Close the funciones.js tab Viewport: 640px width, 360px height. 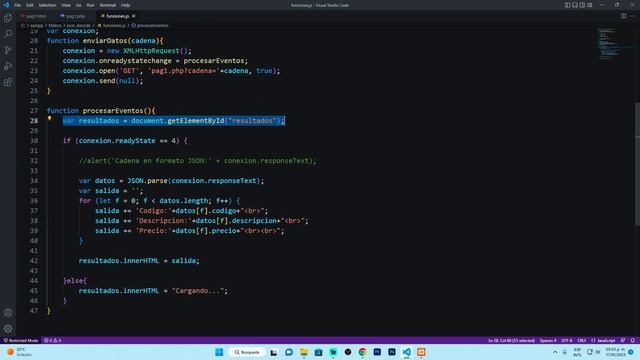pyautogui.click(x=133, y=16)
